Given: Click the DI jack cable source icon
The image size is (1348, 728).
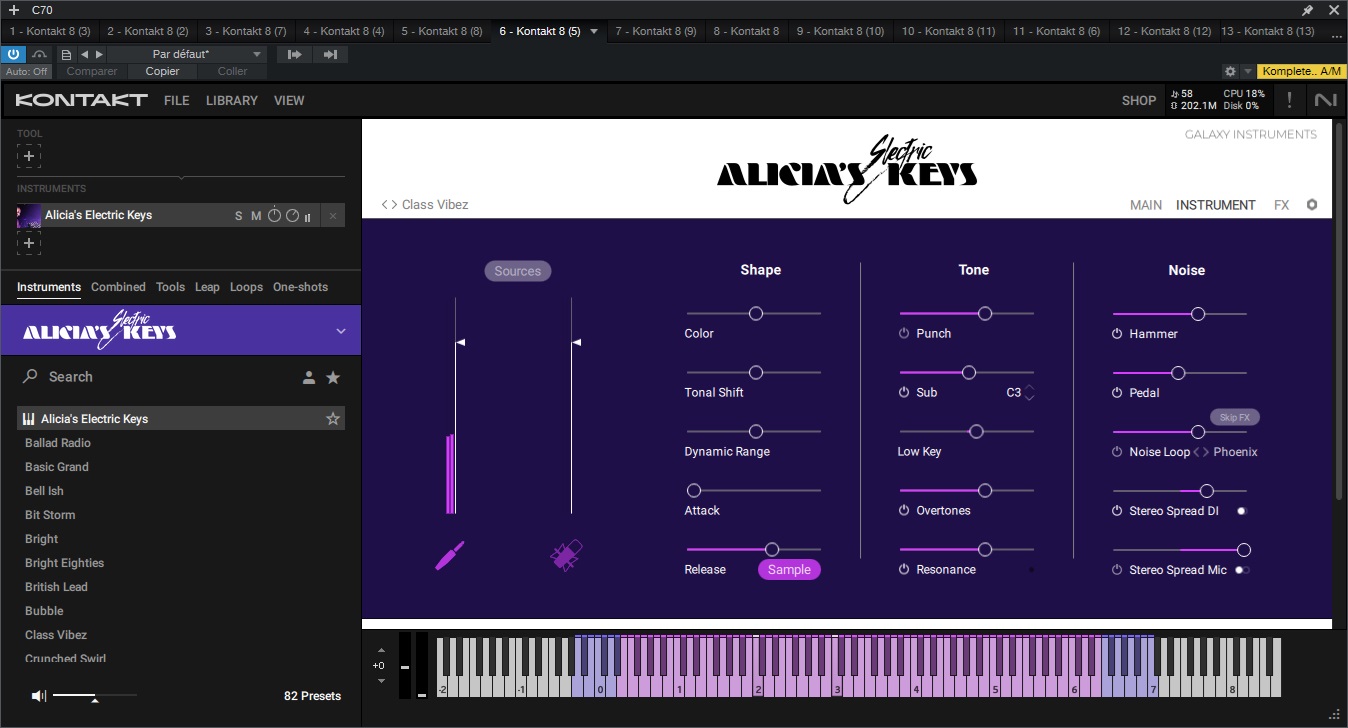Looking at the screenshot, I should [450, 556].
